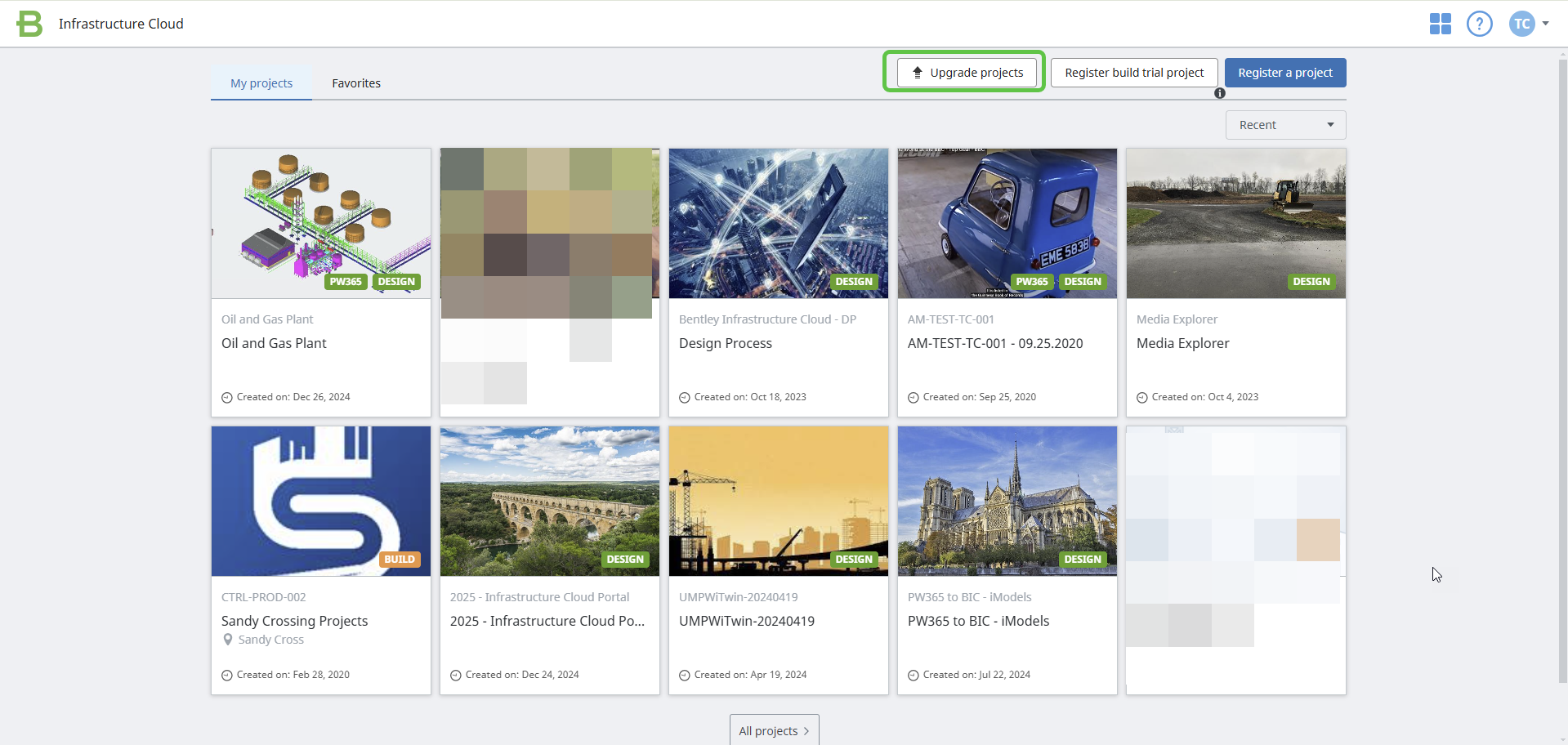Click the 2025 - Infrastructure Cloud Po... title

coord(547,622)
